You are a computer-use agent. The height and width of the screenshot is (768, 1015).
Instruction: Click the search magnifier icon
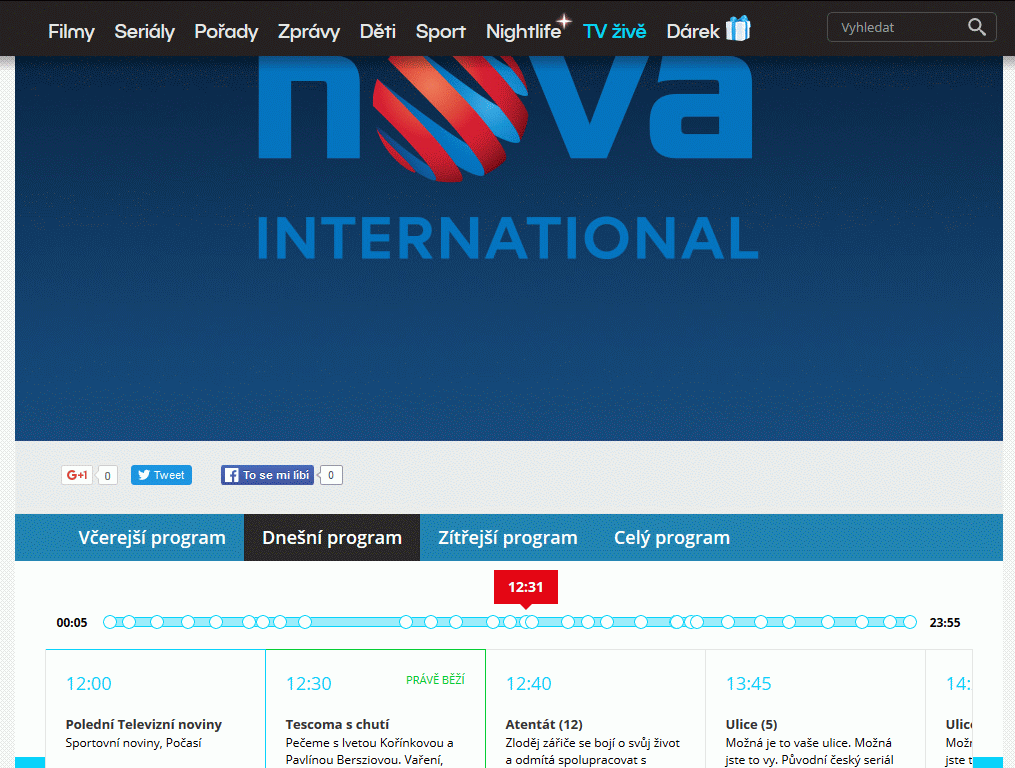[976, 28]
